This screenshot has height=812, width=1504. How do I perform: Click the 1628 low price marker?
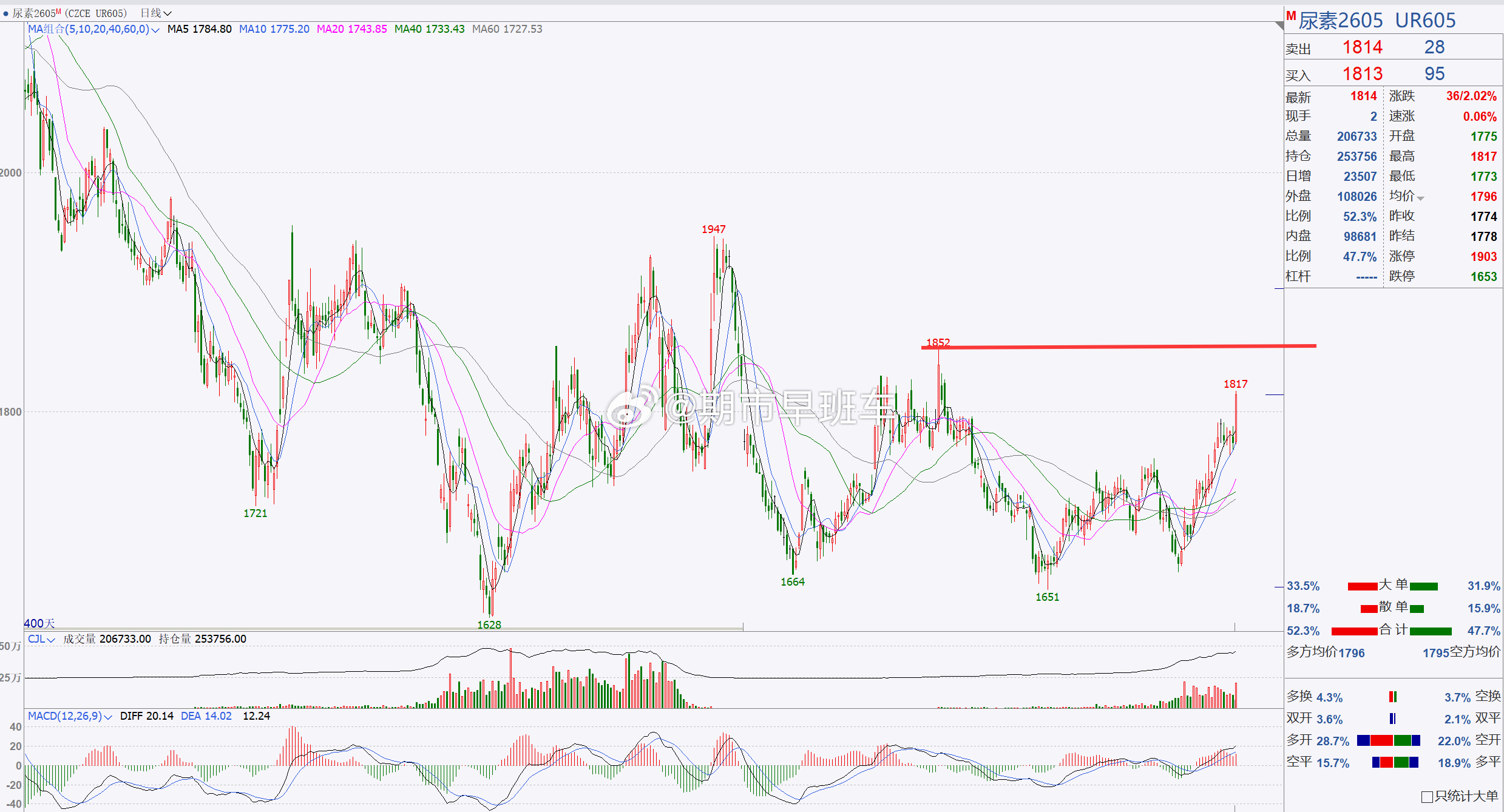(489, 624)
